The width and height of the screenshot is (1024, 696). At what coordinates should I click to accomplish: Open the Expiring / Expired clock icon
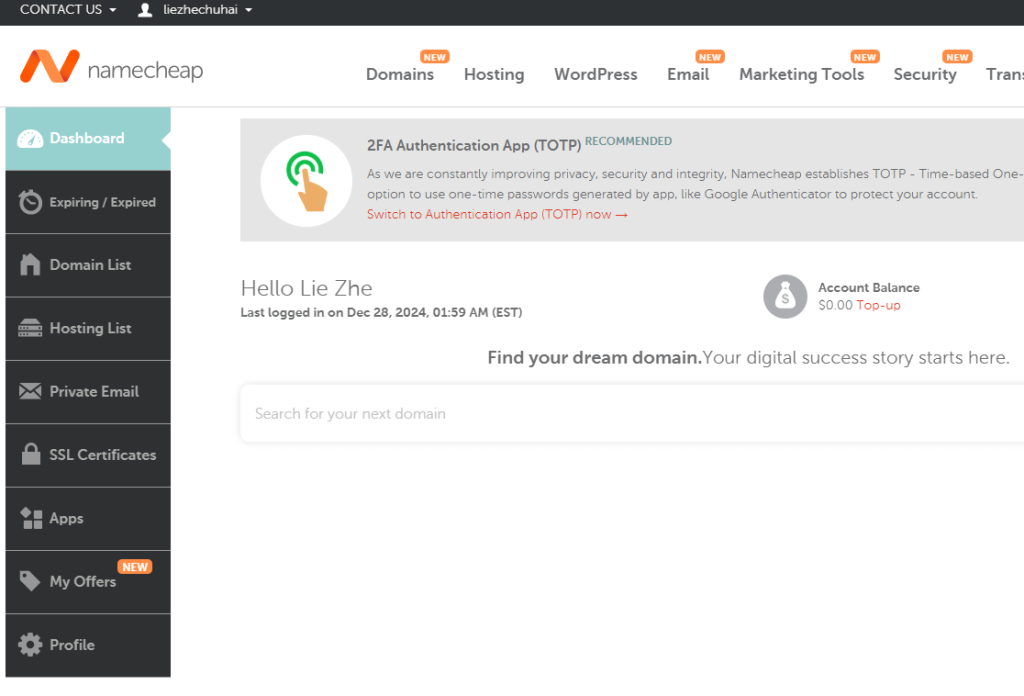pyautogui.click(x=30, y=202)
